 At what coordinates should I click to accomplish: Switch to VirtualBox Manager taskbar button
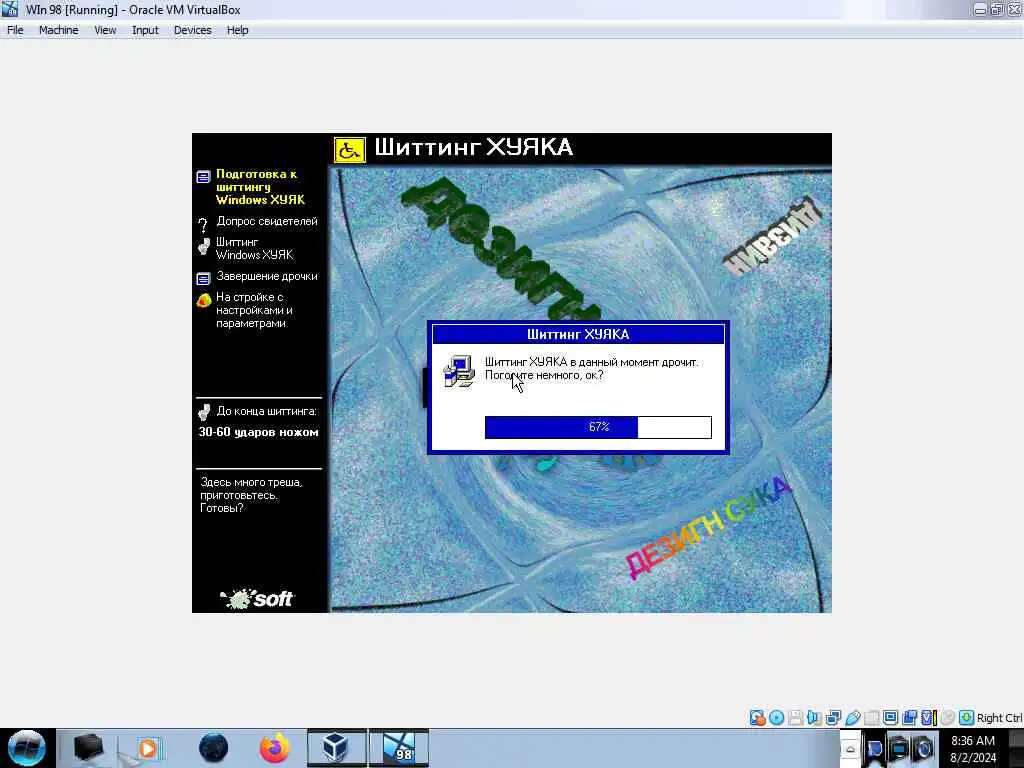pos(337,748)
